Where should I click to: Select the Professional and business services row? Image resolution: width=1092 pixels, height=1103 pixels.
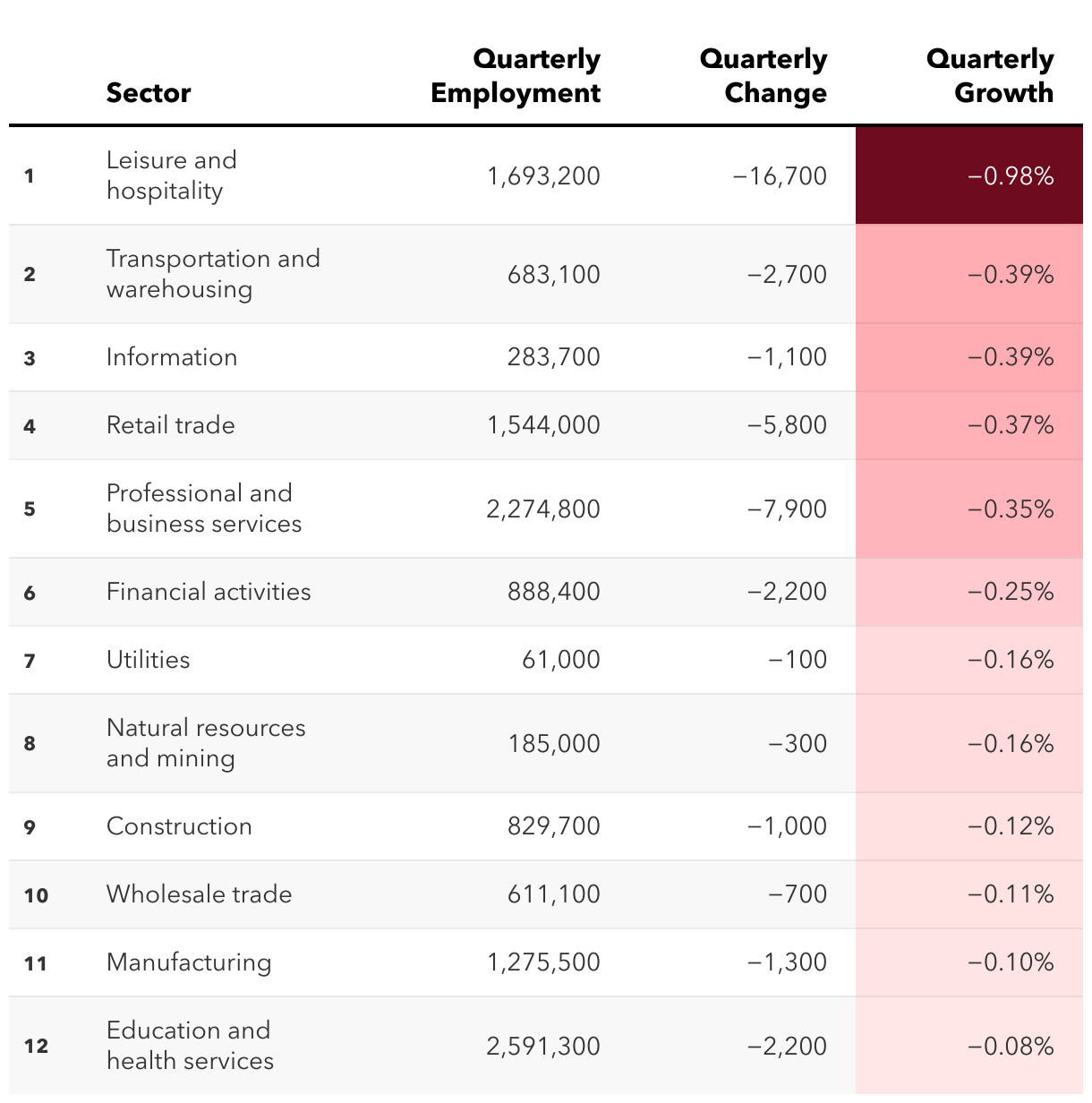(546, 509)
